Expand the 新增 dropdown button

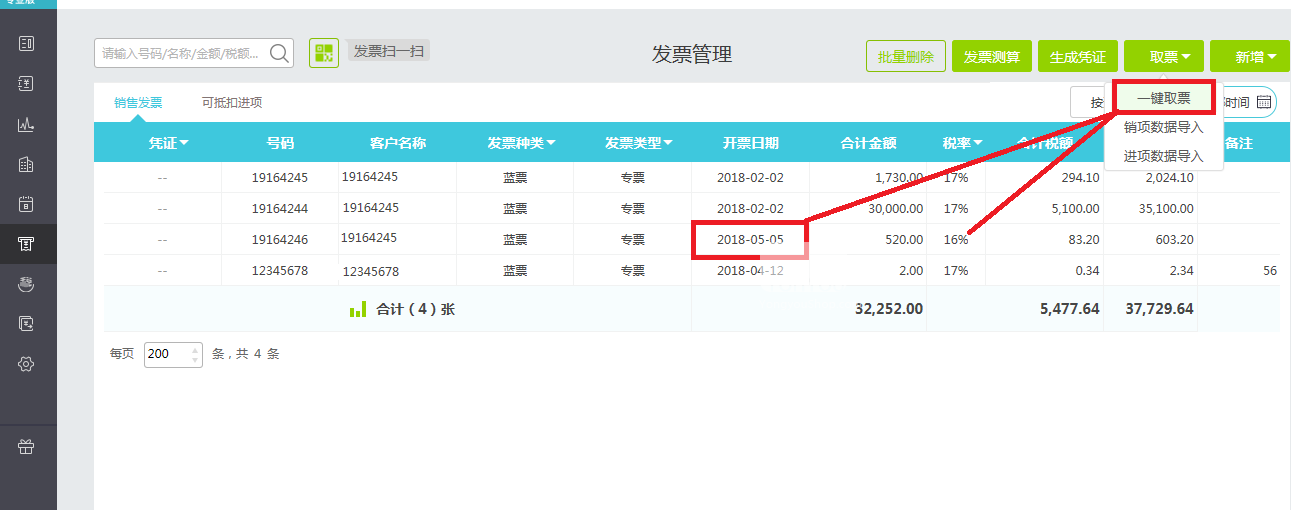coord(1250,57)
